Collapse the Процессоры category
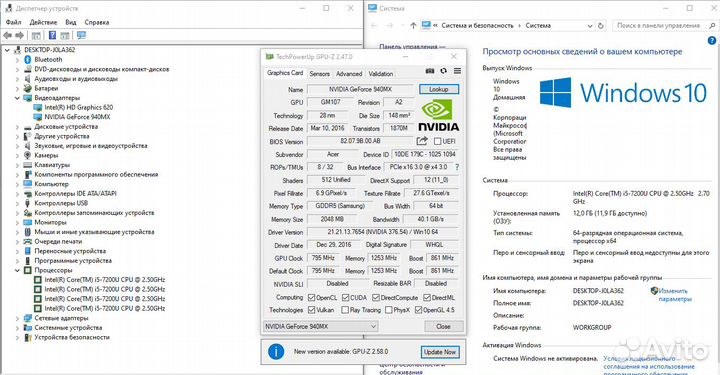 point(17,270)
